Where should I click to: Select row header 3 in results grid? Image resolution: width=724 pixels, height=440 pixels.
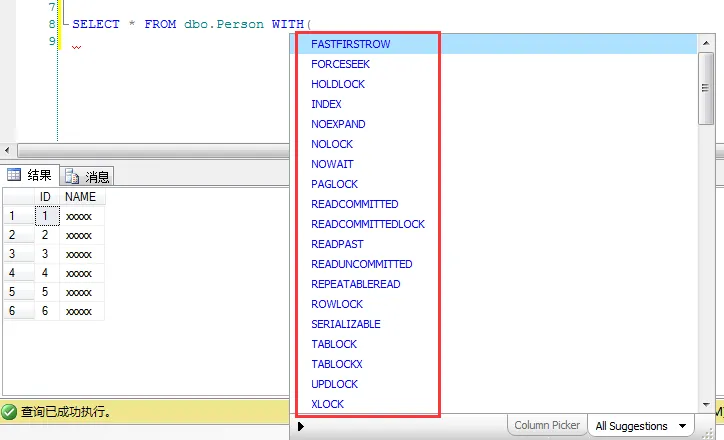[x=19, y=254]
